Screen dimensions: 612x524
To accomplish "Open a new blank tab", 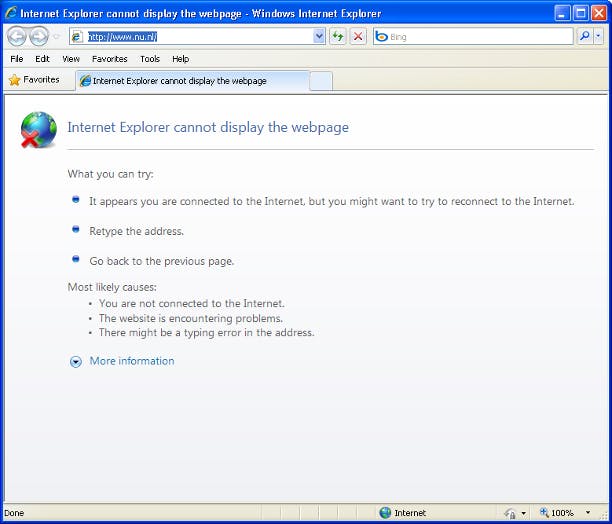I will point(321,81).
